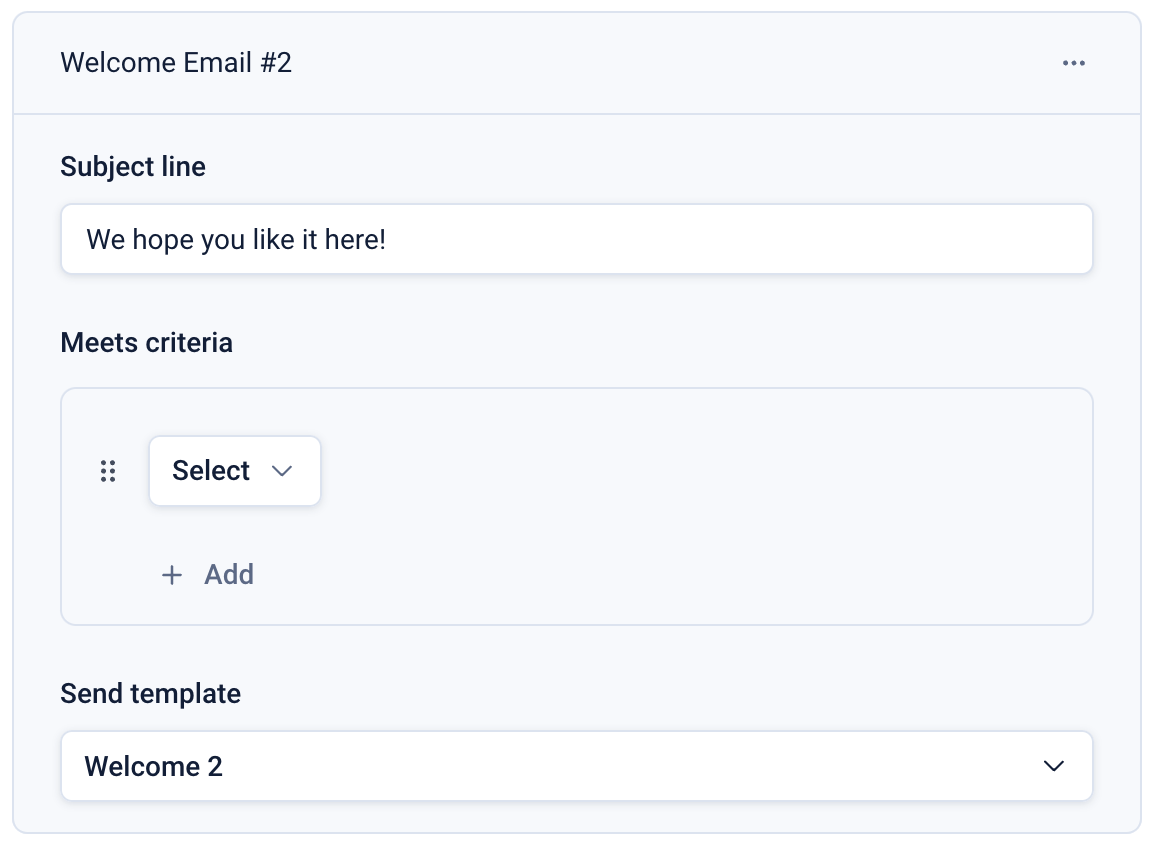Open the three-dot more options menu
The width and height of the screenshot is (1154, 844).
pyautogui.click(x=1074, y=64)
